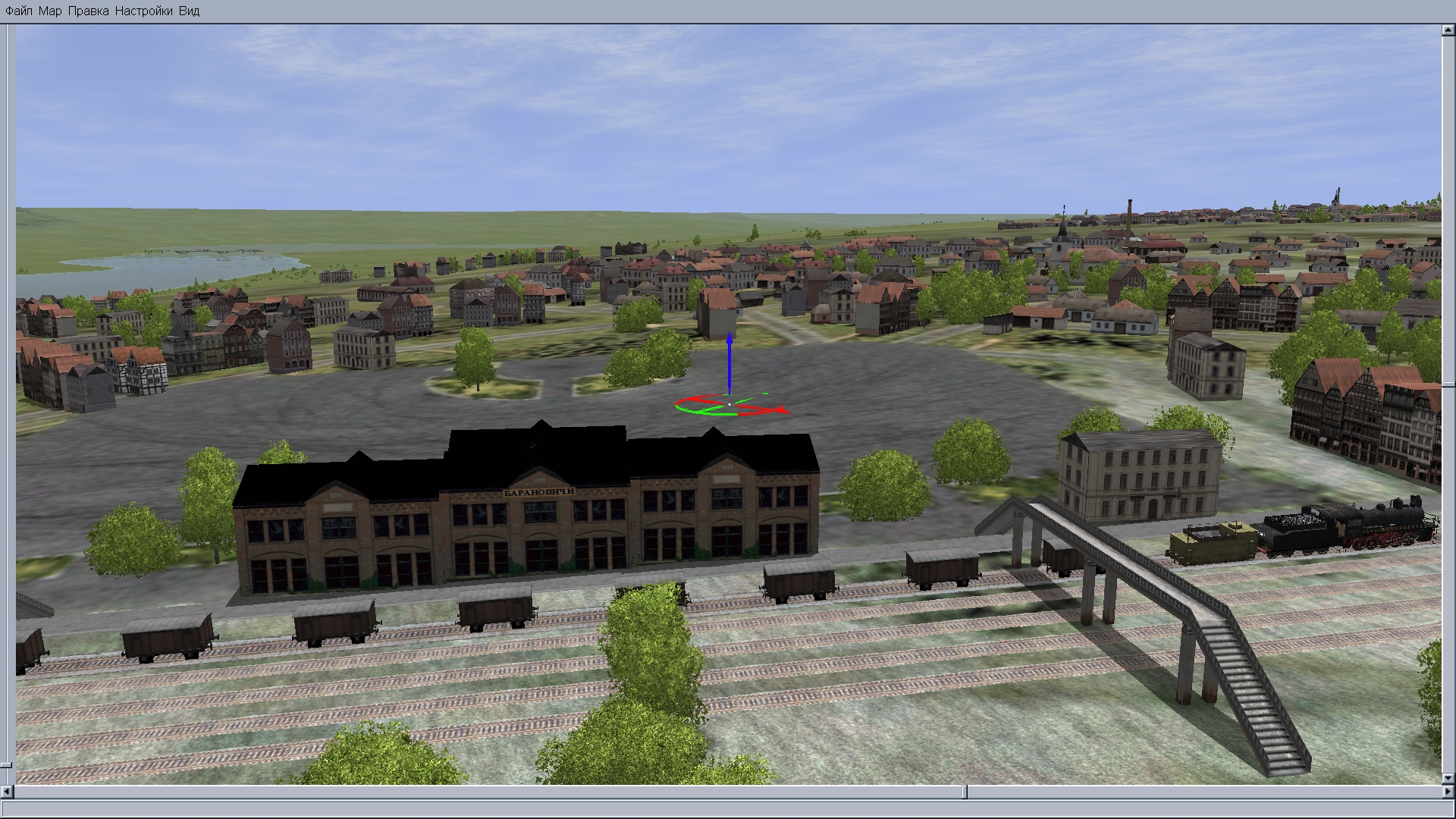Click the horizontal scrollbar right arrow
This screenshot has height=819, width=1456.
click(x=1448, y=792)
